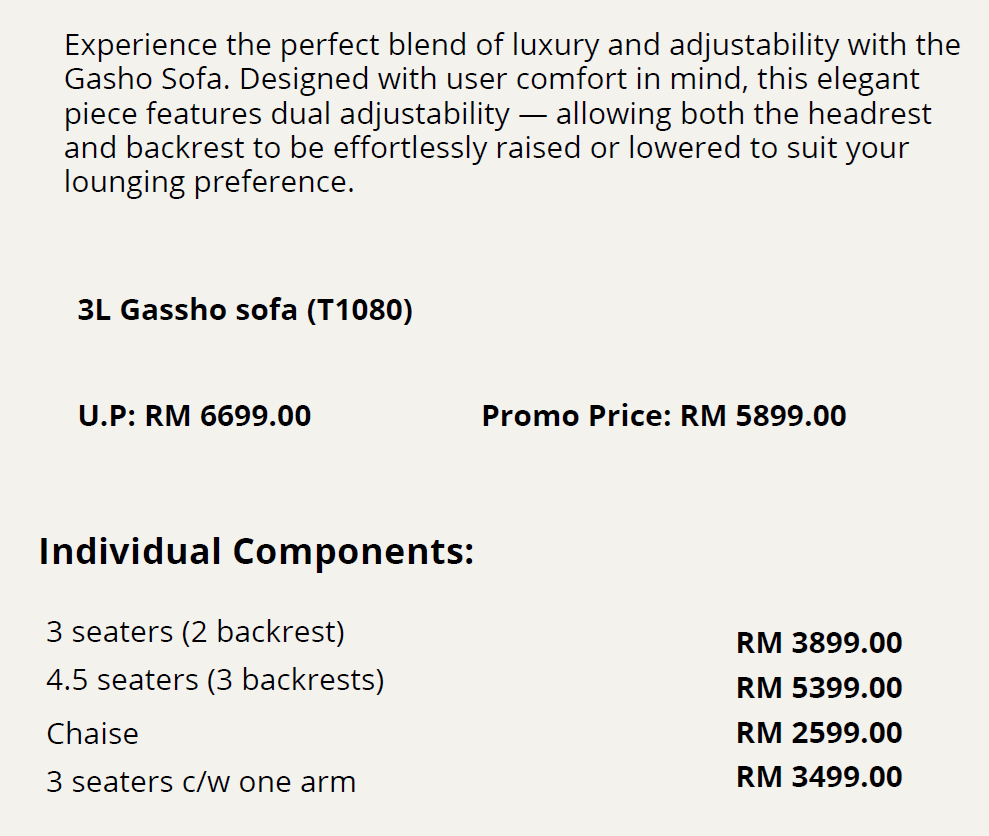989x836 pixels.
Task: Select the "3 seaters c/w one arm" item
Action: (200, 781)
